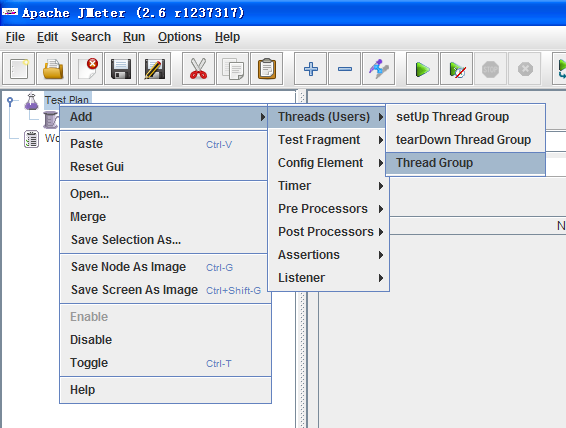The width and height of the screenshot is (566, 428).
Task: Open the Help menu in menu bar
Action: [227, 37]
